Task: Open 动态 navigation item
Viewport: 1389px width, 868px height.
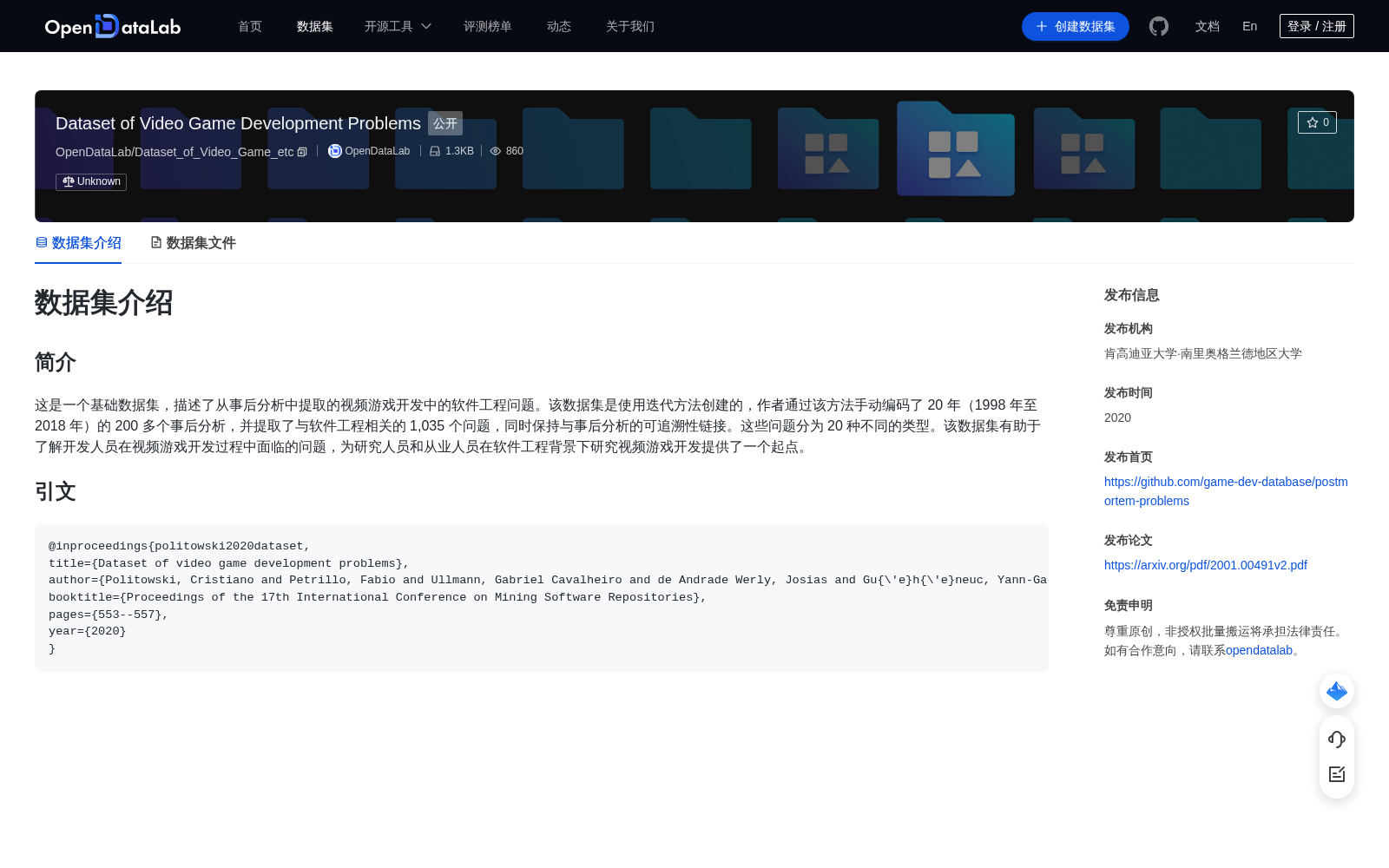Action: 559,26
